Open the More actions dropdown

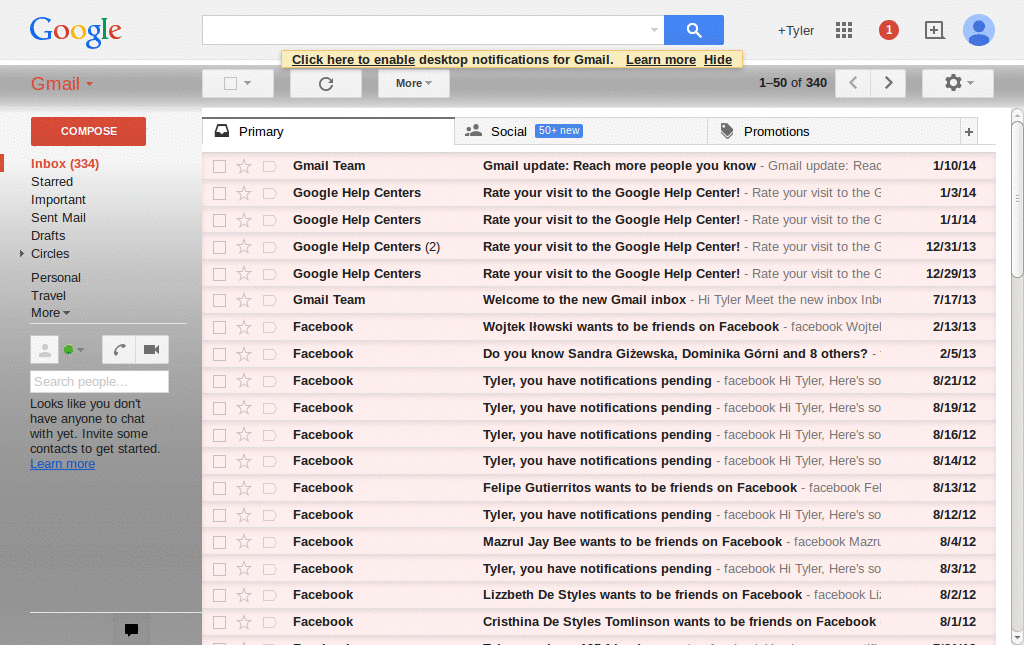(414, 83)
